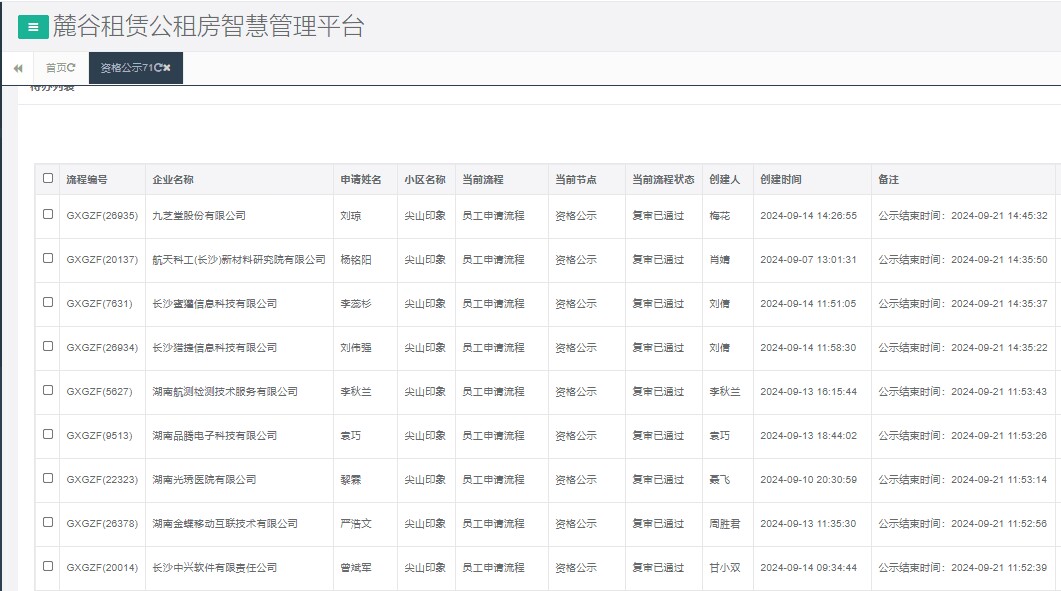Screen dimensions: 1061x591
Task: Check the row for 湖南光琇医院有限公司
Action: [46, 480]
